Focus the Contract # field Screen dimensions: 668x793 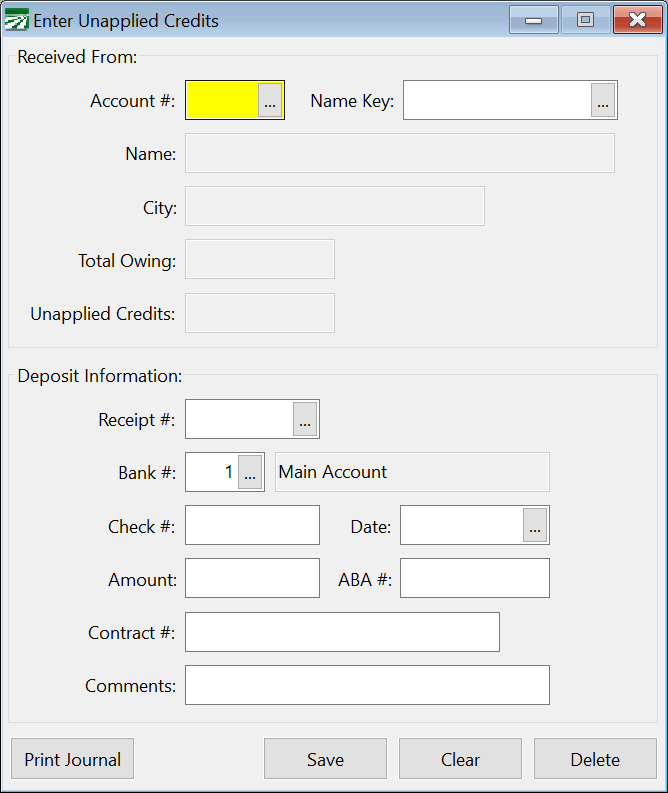(x=342, y=632)
